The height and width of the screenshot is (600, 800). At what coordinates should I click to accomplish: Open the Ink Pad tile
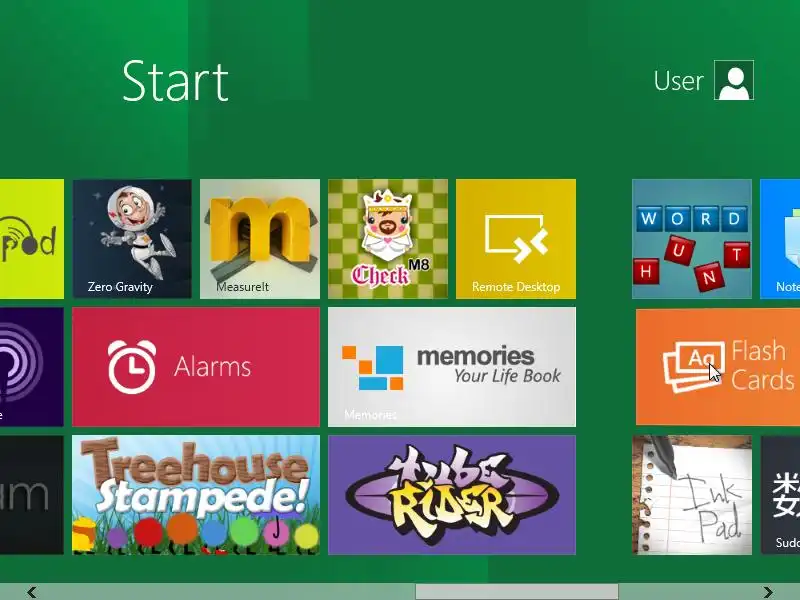pyautogui.click(x=692, y=495)
